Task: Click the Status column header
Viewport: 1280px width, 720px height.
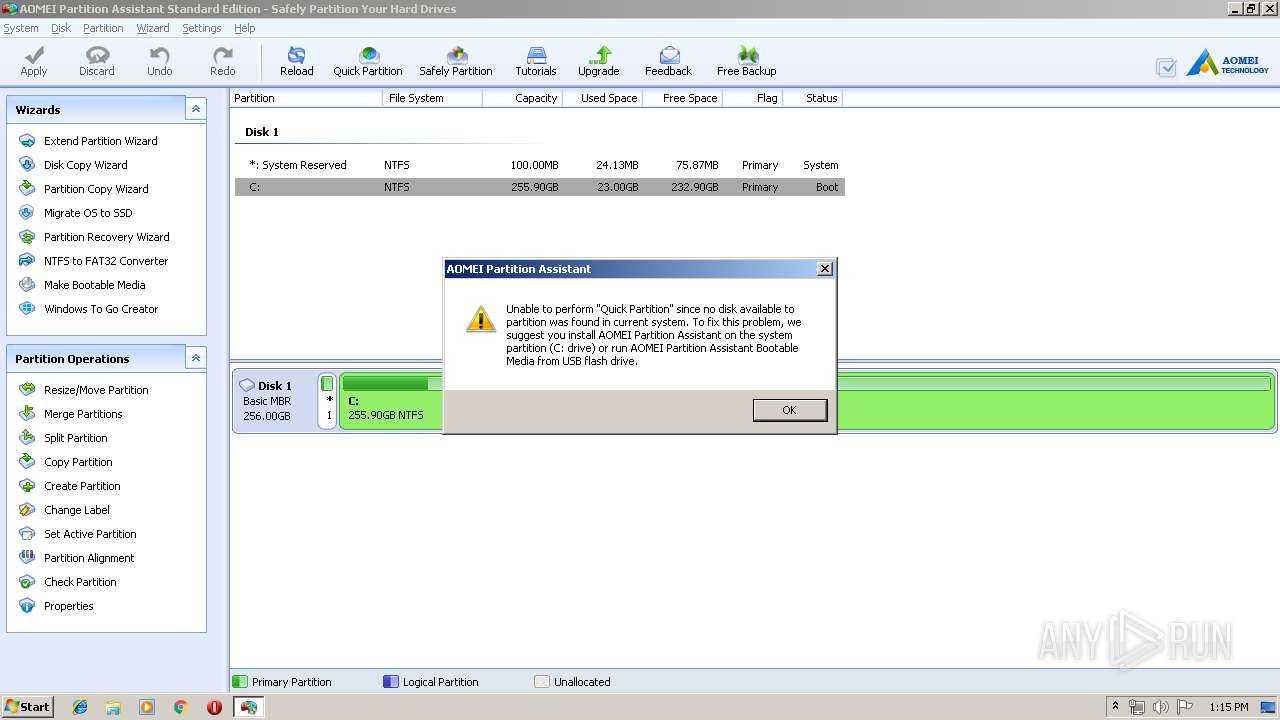Action: pyautogui.click(x=812, y=98)
